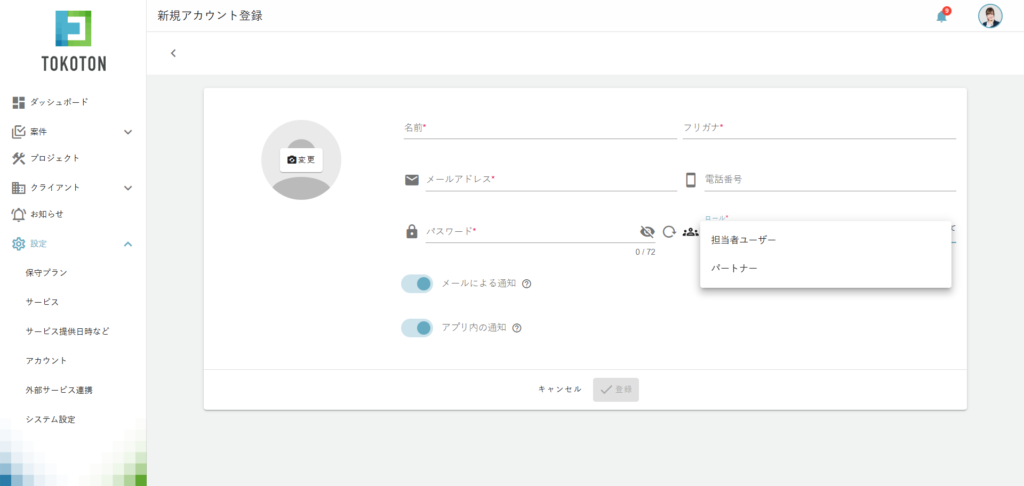Collapse the 設定 sidebar section
The image size is (1024, 486).
pyautogui.click(x=127, y=243)
